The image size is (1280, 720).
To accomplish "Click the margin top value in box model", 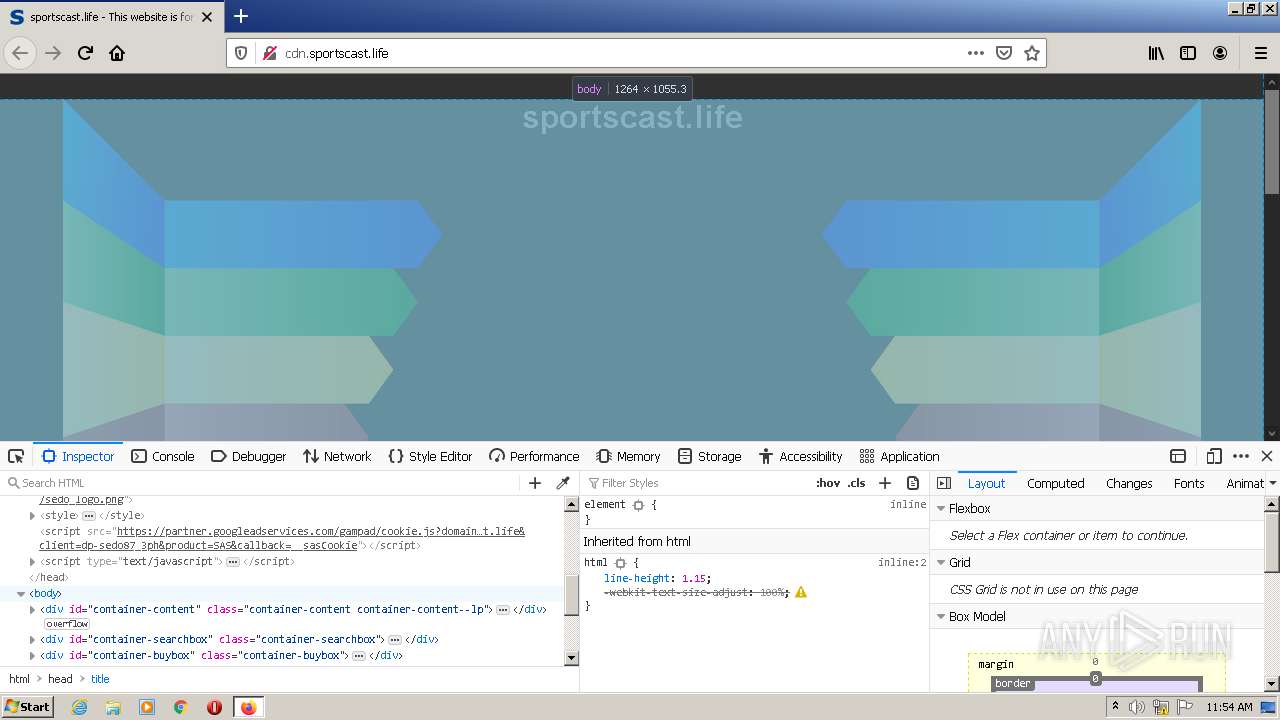I will (1095, 661).
